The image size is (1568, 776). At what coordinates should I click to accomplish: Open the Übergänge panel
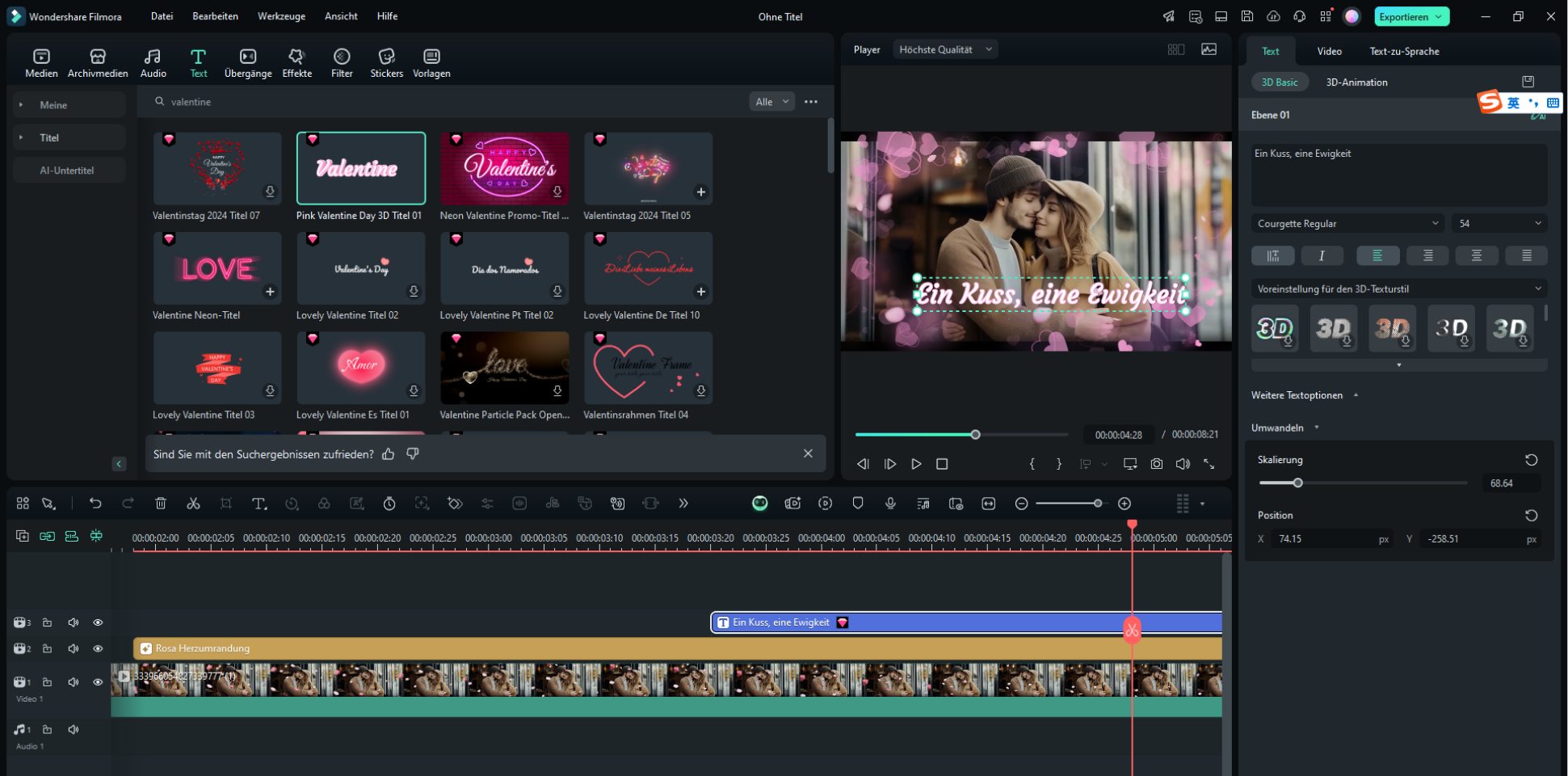tap(248, 63)
